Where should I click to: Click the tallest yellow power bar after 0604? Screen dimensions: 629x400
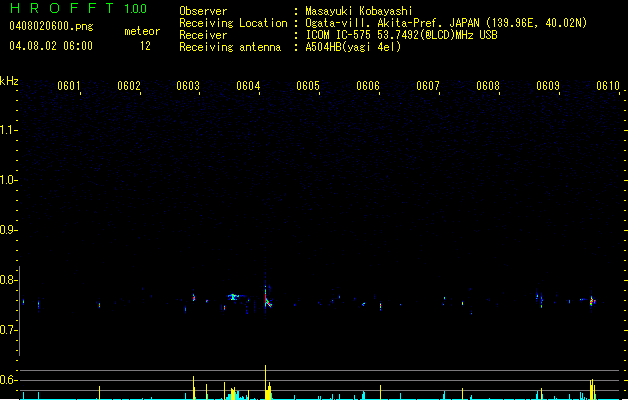click(265, 382)
